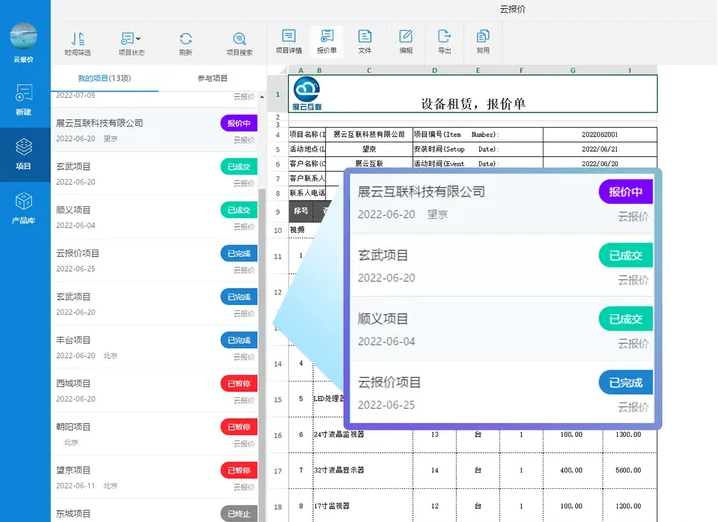Click the 刷新 refresh icon
This screenshot has width=718, height=522.
[x=185, y=44]
